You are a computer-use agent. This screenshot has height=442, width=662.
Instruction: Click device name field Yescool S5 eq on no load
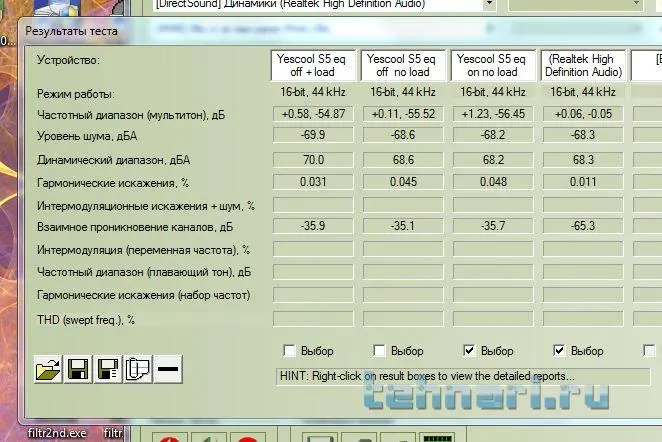tap(493, 65)
